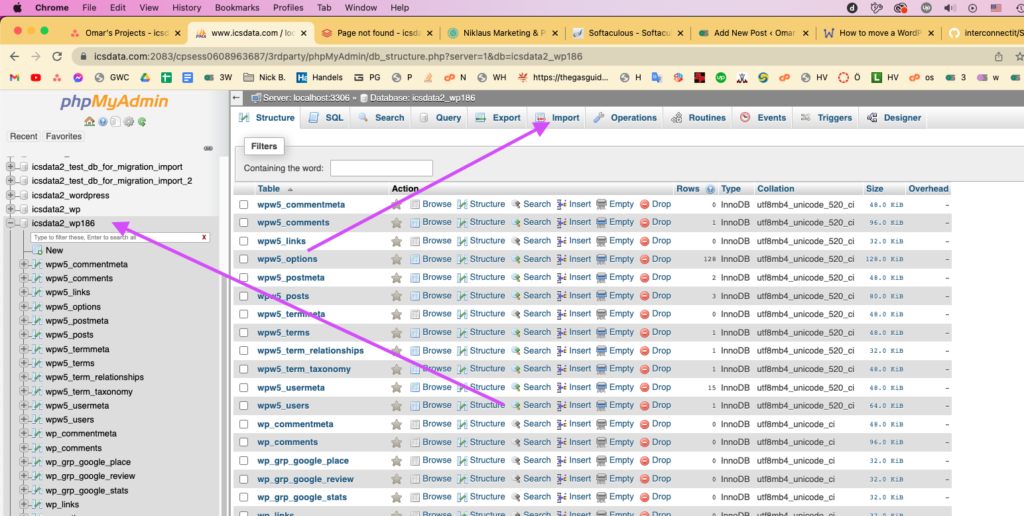Click the link chain icon in navigation panel
1024x516 pixels.
[208, 148]
